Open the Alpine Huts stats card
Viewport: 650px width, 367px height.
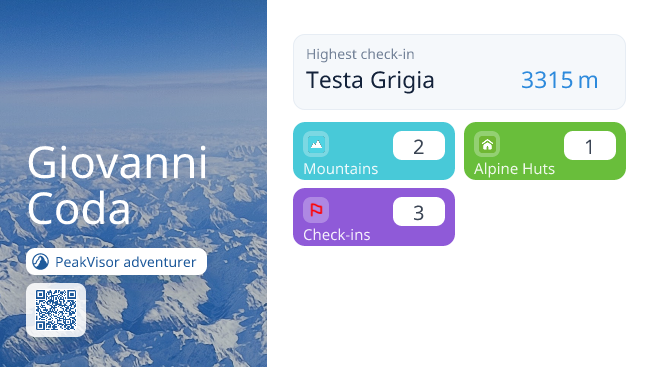click(545, 151)
